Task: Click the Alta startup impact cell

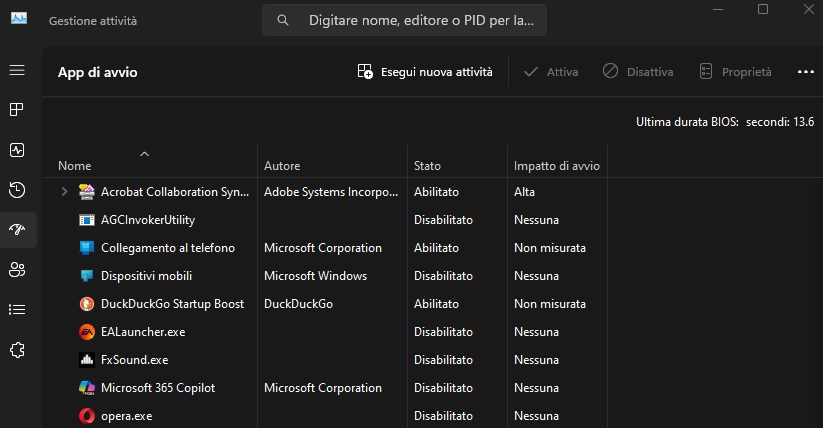Action: 524,192
